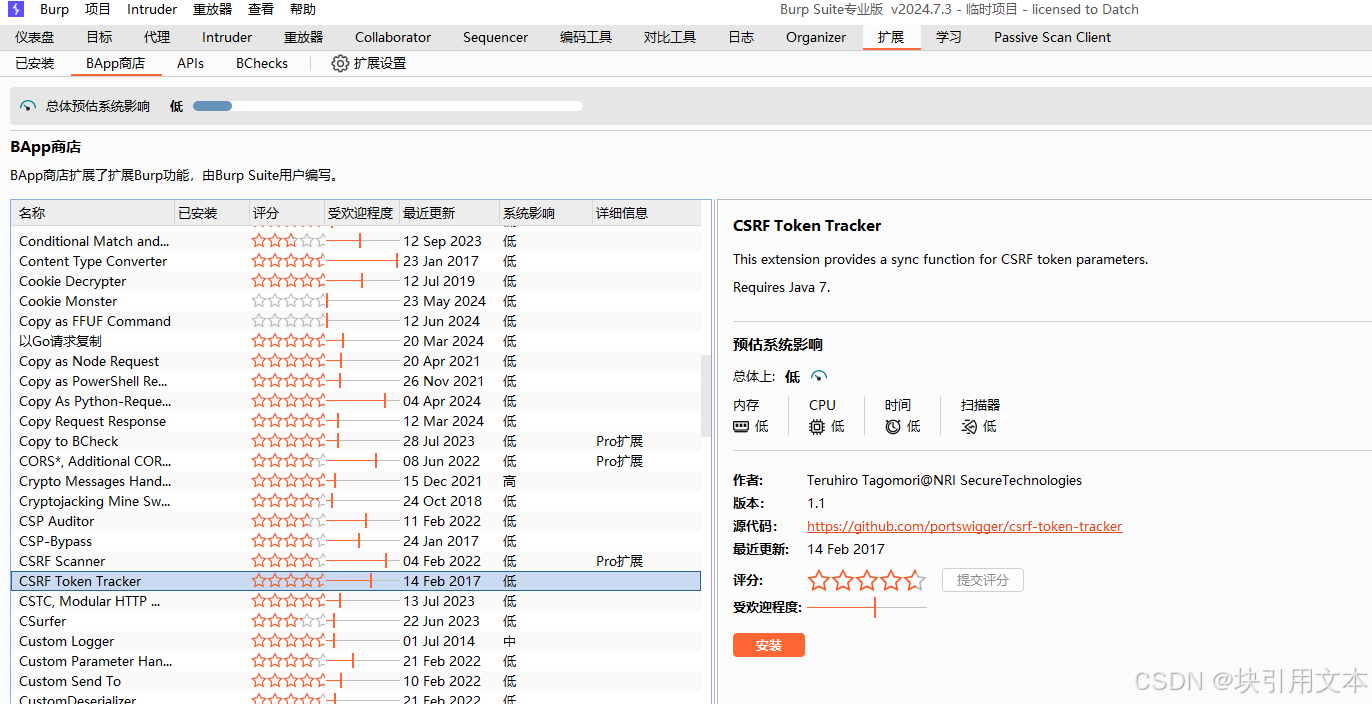The width and height of the screenshot is (1372, 704).
Task: Click the star rating of Cookie Monster row
Action: (289, 301)
